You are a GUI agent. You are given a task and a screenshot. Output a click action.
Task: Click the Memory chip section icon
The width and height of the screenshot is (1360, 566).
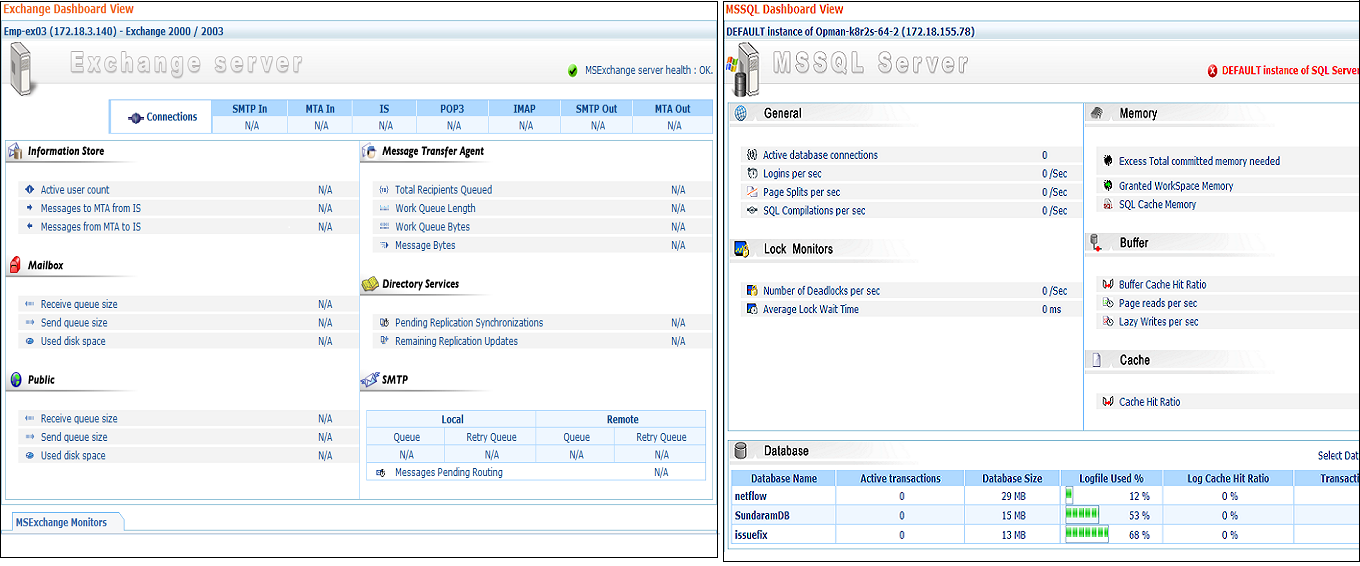coord(1097,114)
